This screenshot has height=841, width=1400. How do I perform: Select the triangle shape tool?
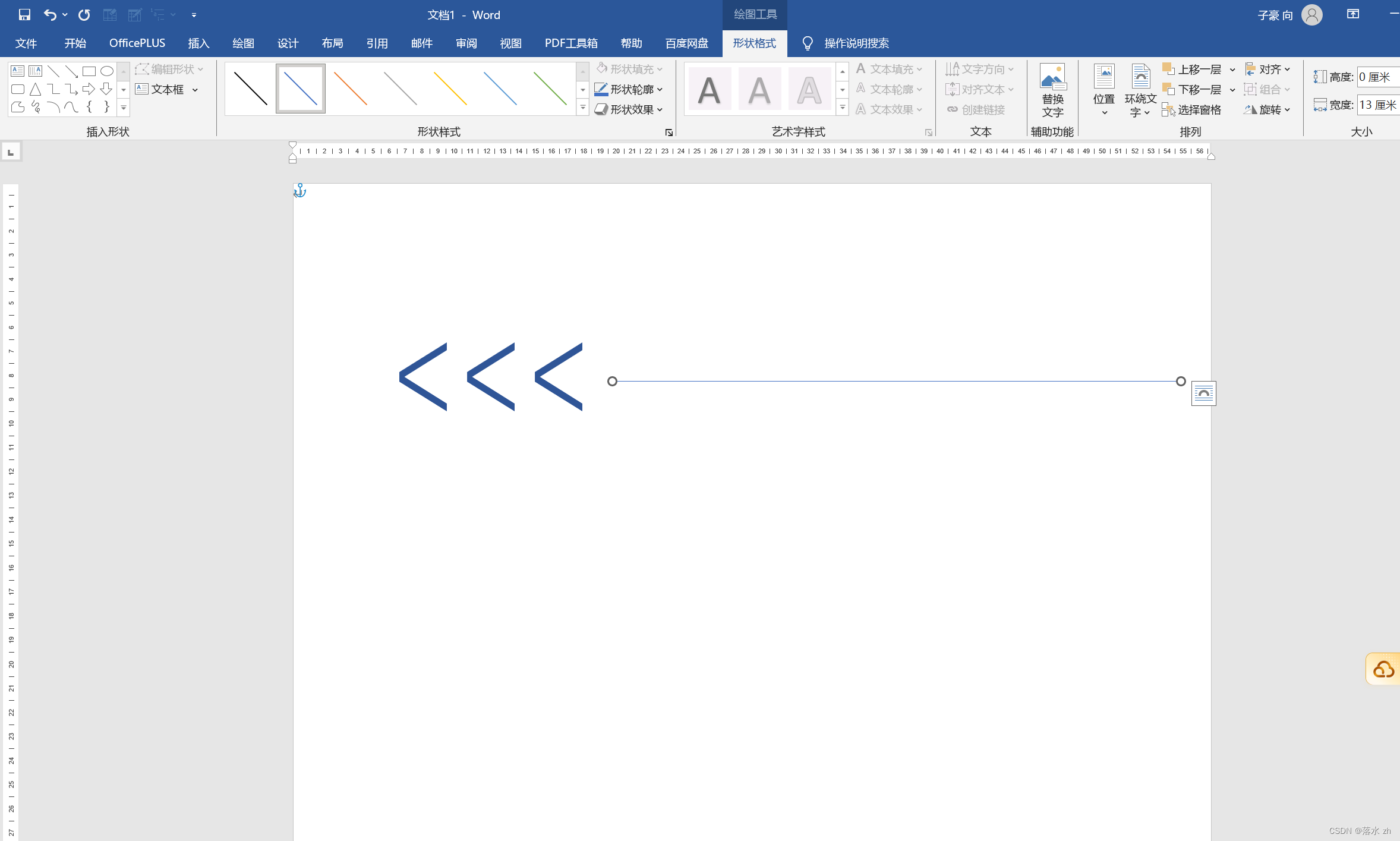[36, 89]
